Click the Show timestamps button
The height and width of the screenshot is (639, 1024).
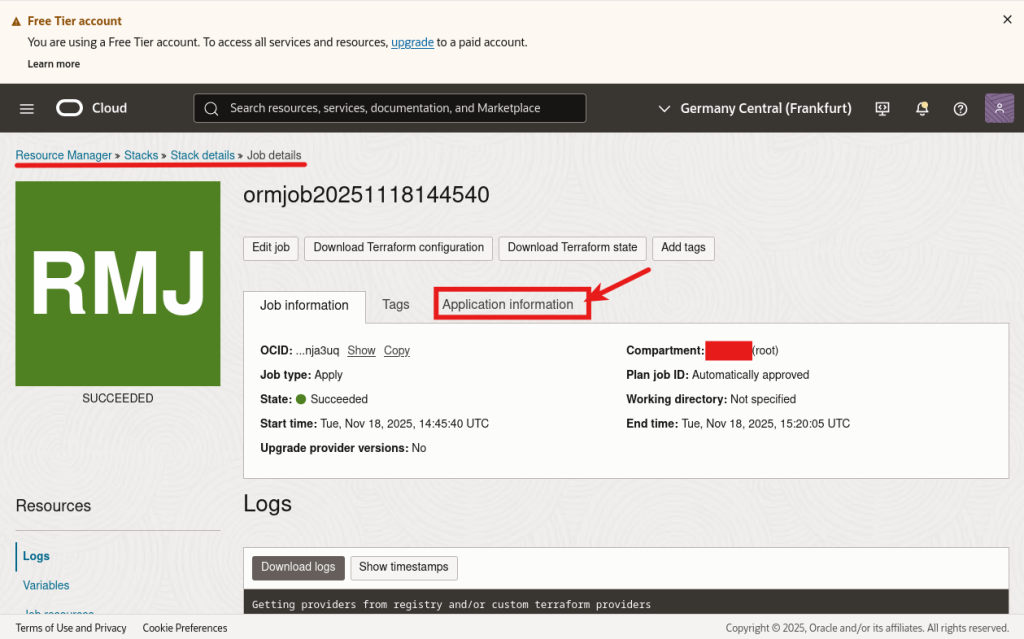404,567
